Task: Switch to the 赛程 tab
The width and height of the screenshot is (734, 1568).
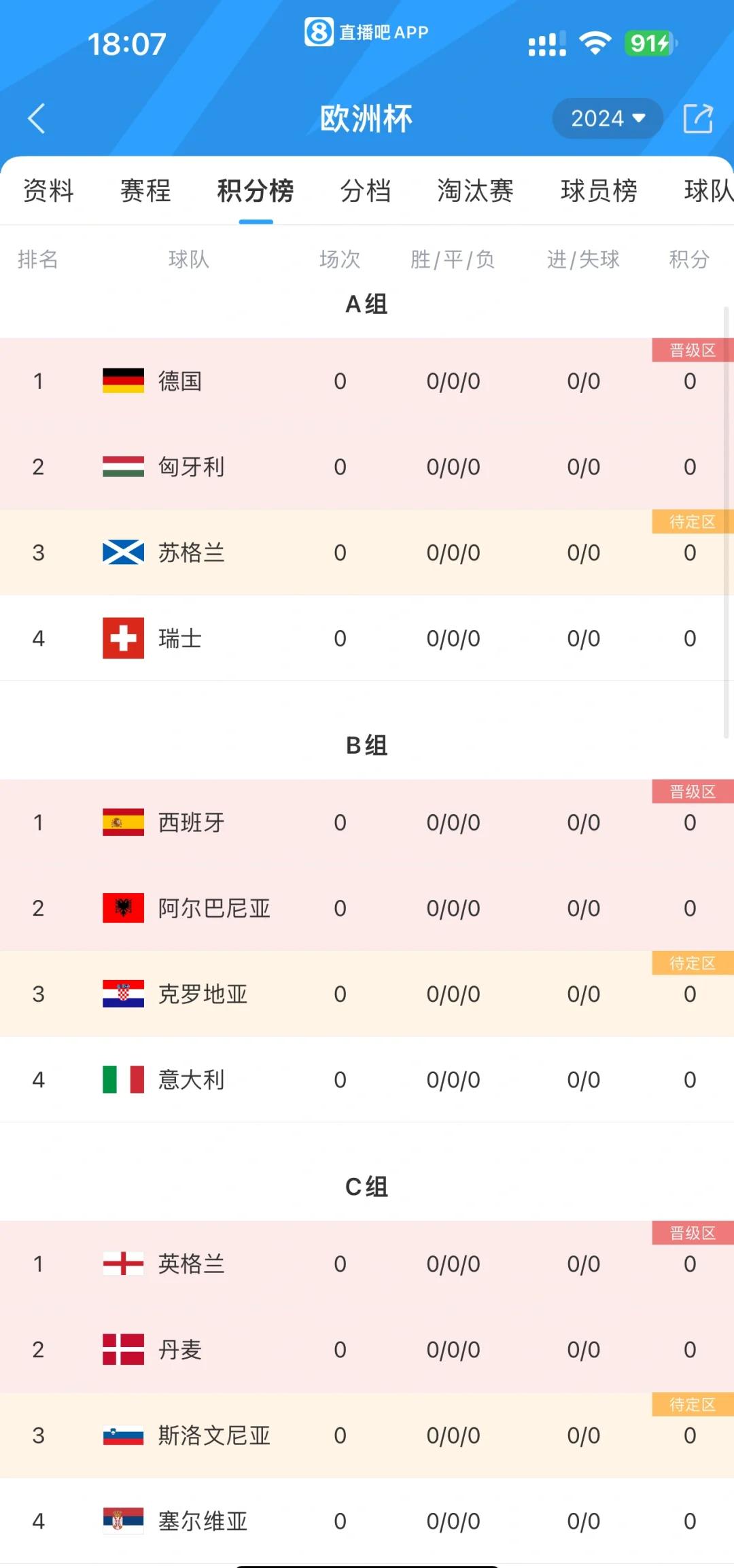Action: (145, 191)
